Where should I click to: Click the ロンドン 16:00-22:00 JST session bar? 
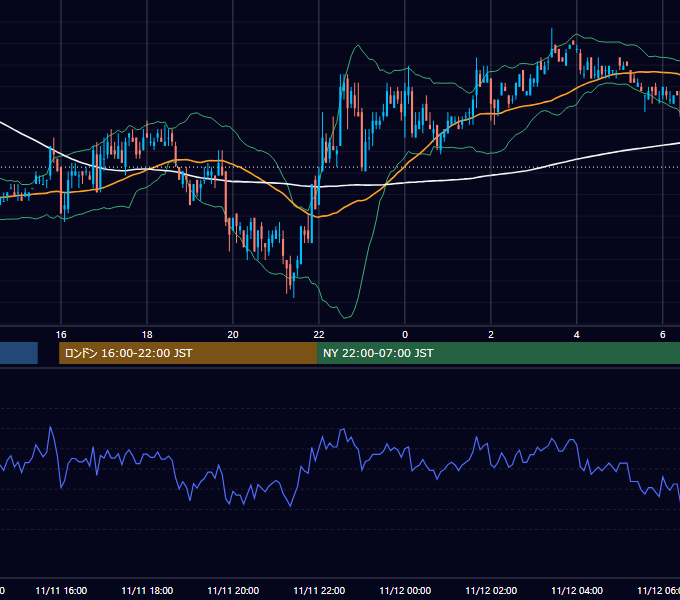(188, 353)
